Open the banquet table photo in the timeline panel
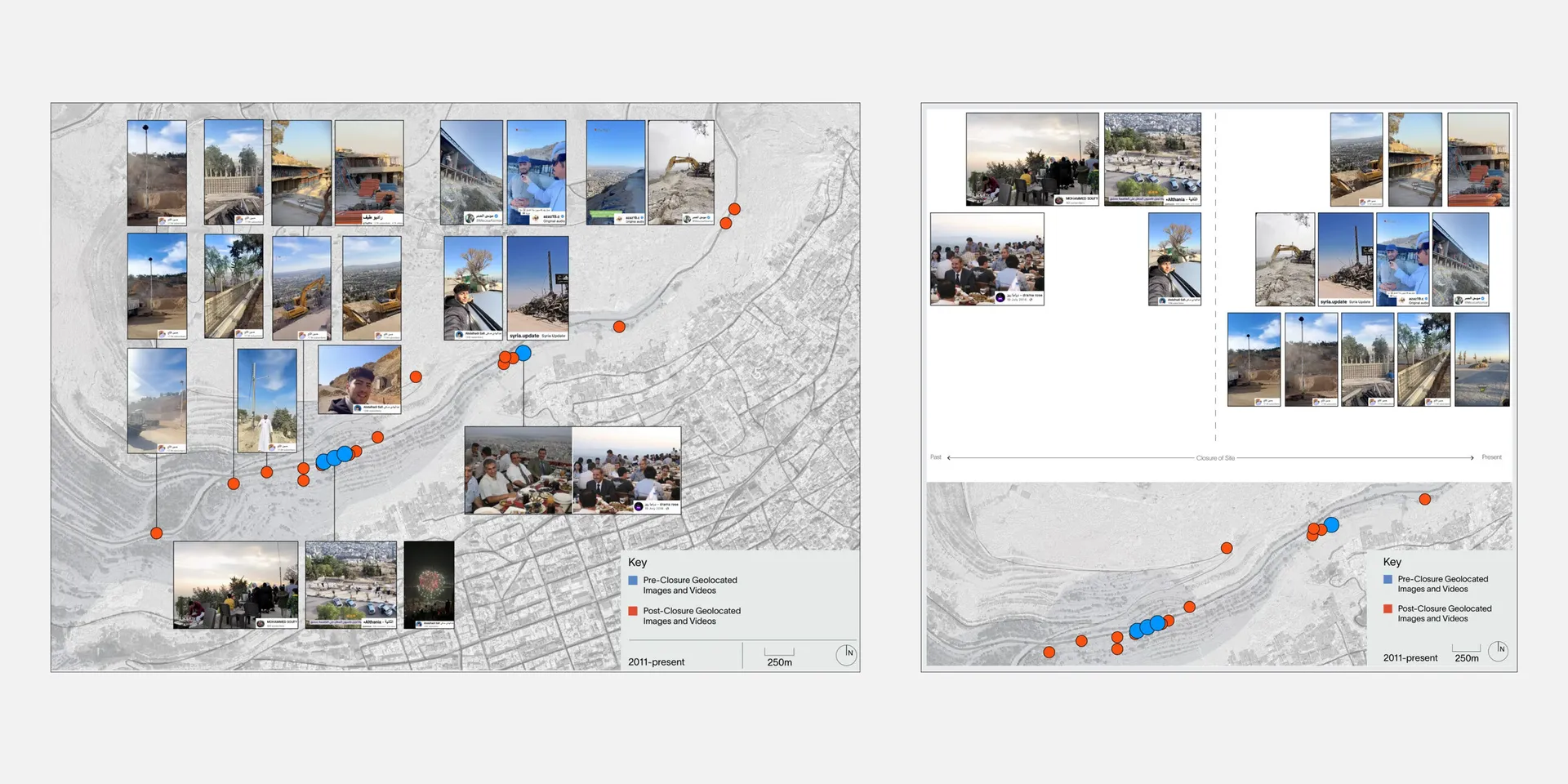This screenshot has height=784, width=1568. [987, 260]
